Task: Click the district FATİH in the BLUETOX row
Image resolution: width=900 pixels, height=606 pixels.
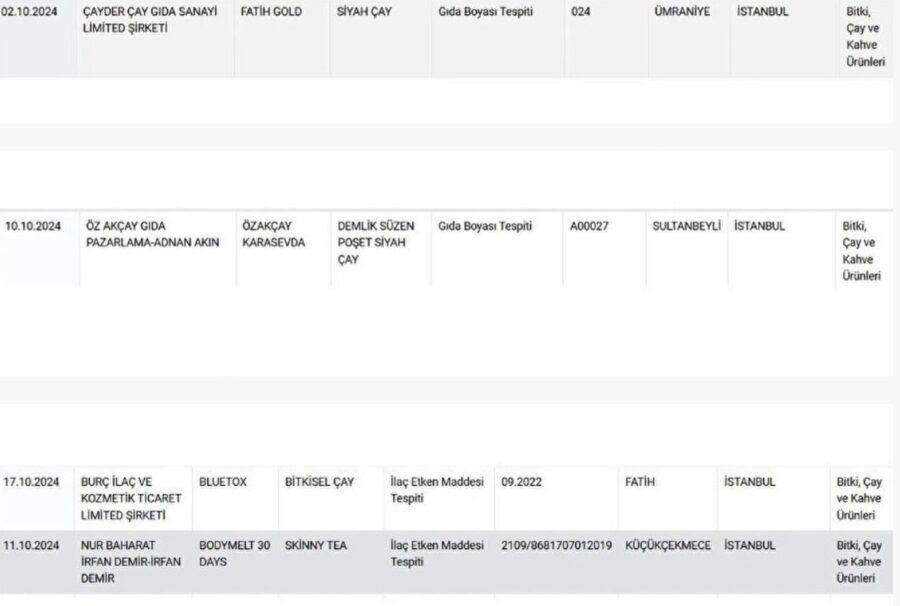Action: (x=639, y=482)
